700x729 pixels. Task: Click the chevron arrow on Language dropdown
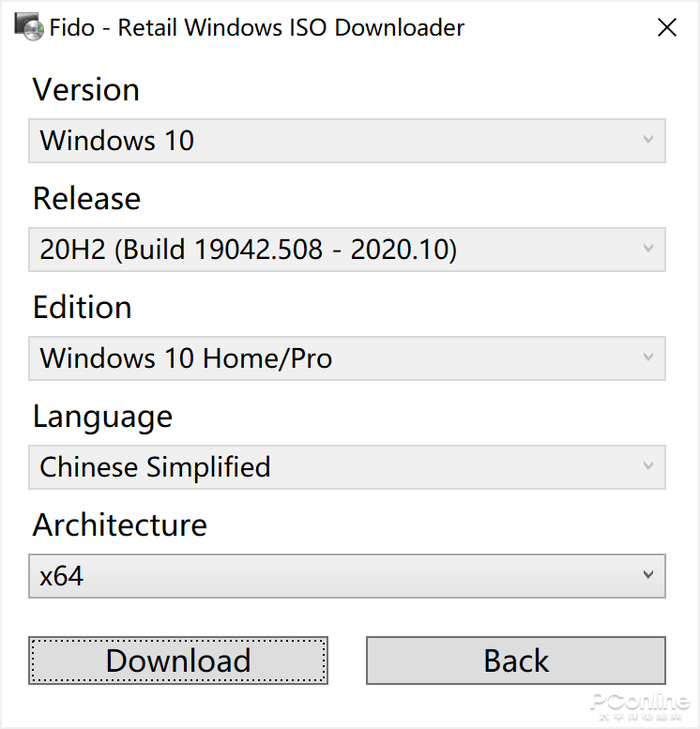pos(648,467)
